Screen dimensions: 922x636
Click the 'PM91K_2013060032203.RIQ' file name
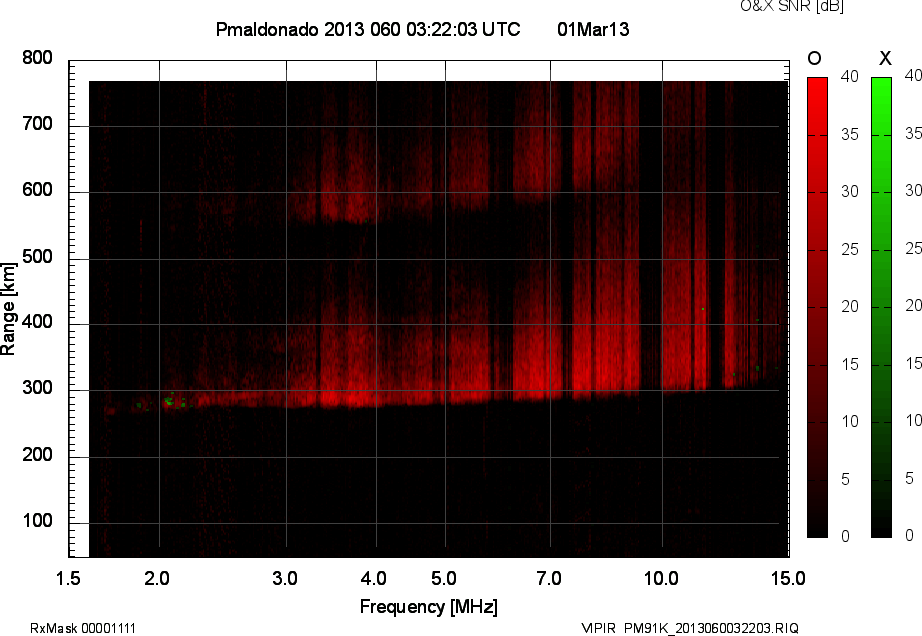[x=711, y=628]
